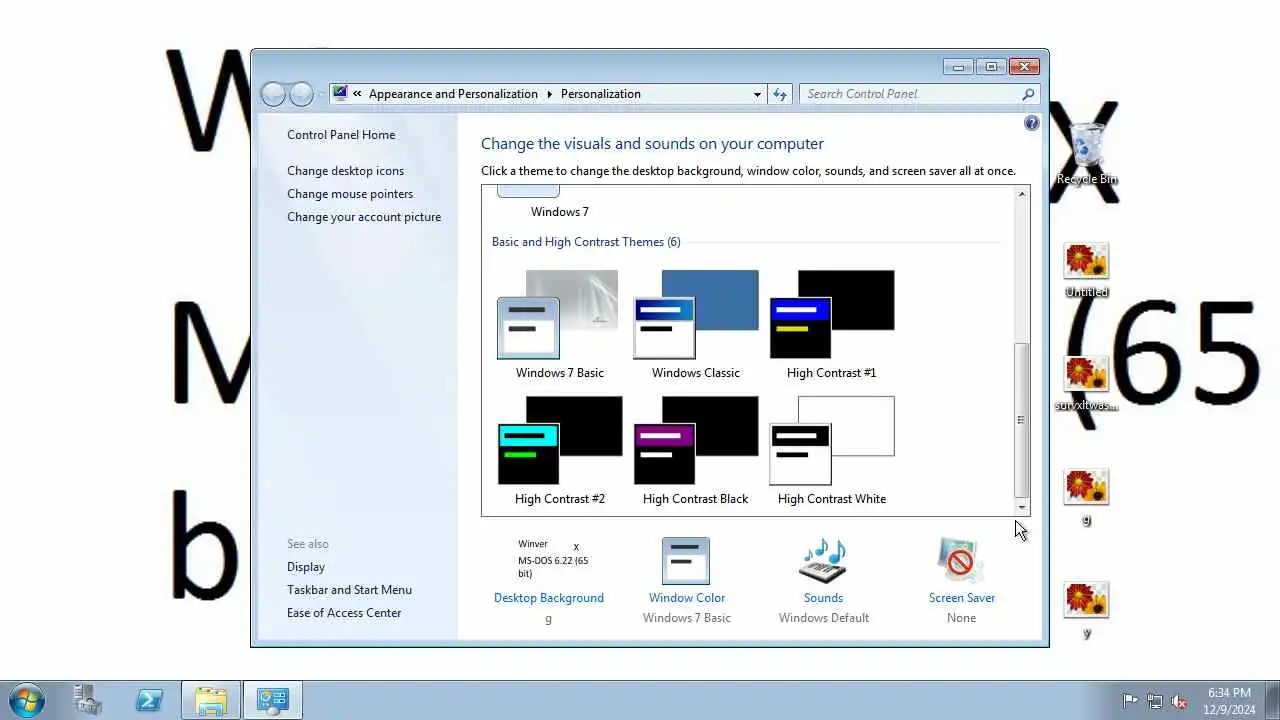The image size is (1280, 720).
Task: Click the Control Panel taskbar button
Action: [x=272, y=700]
